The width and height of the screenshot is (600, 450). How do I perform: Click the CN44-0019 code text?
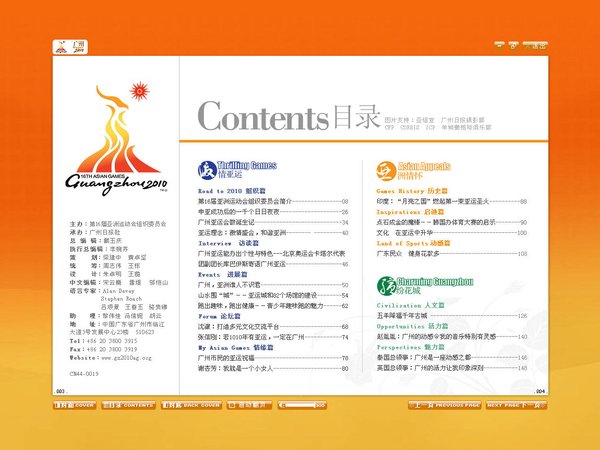(x=84, y=374)
